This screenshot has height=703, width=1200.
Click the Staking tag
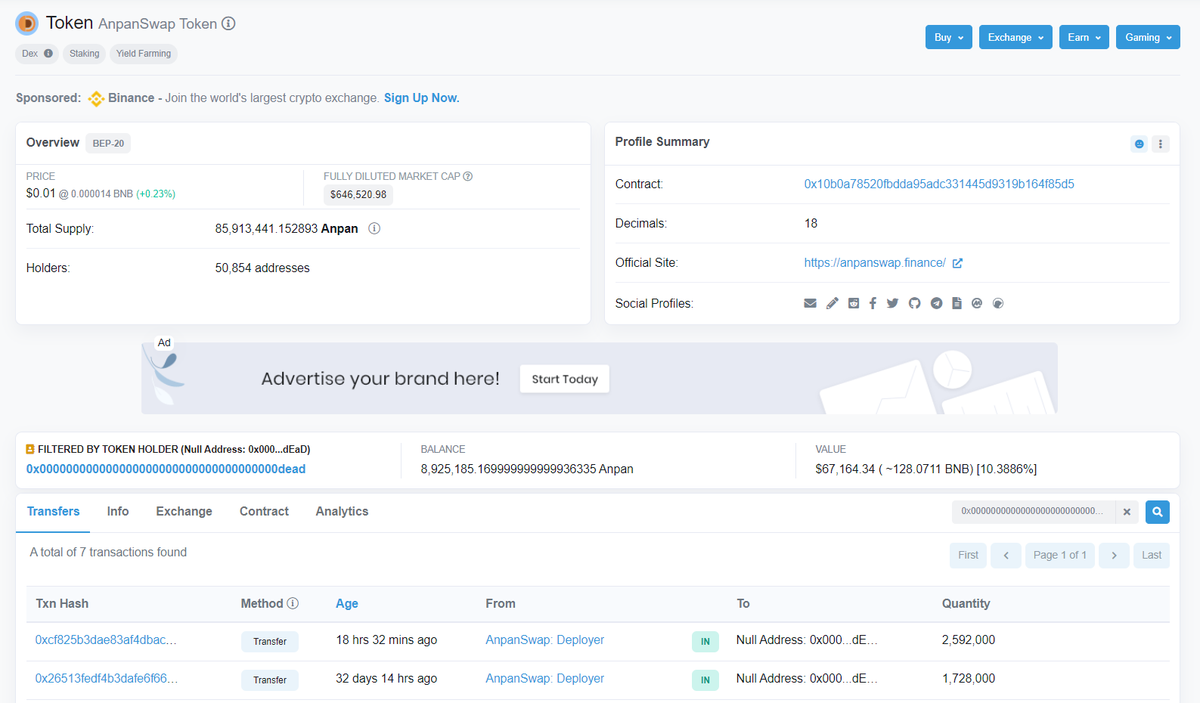coord(84,54)
